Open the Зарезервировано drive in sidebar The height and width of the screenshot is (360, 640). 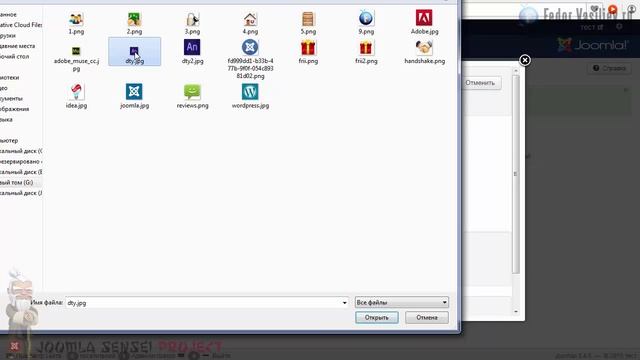click(x=21, y=162)
